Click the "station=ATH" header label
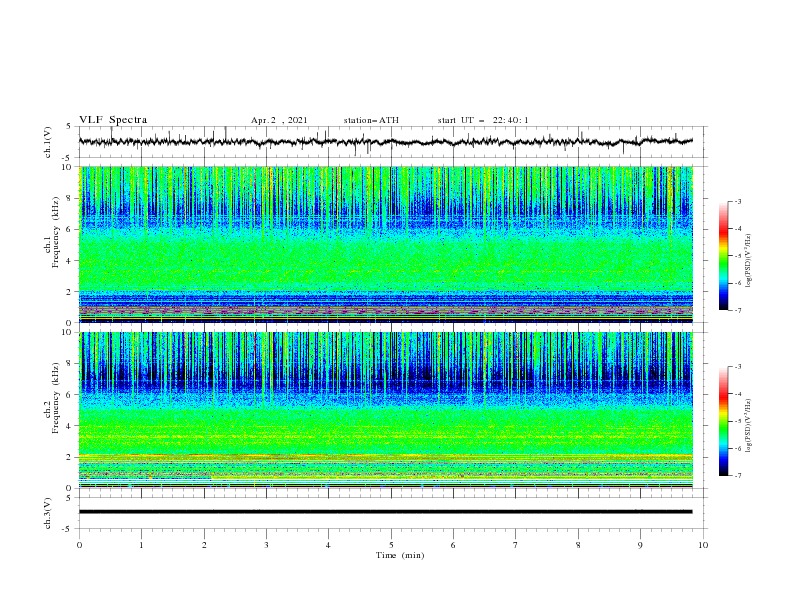 371,120
